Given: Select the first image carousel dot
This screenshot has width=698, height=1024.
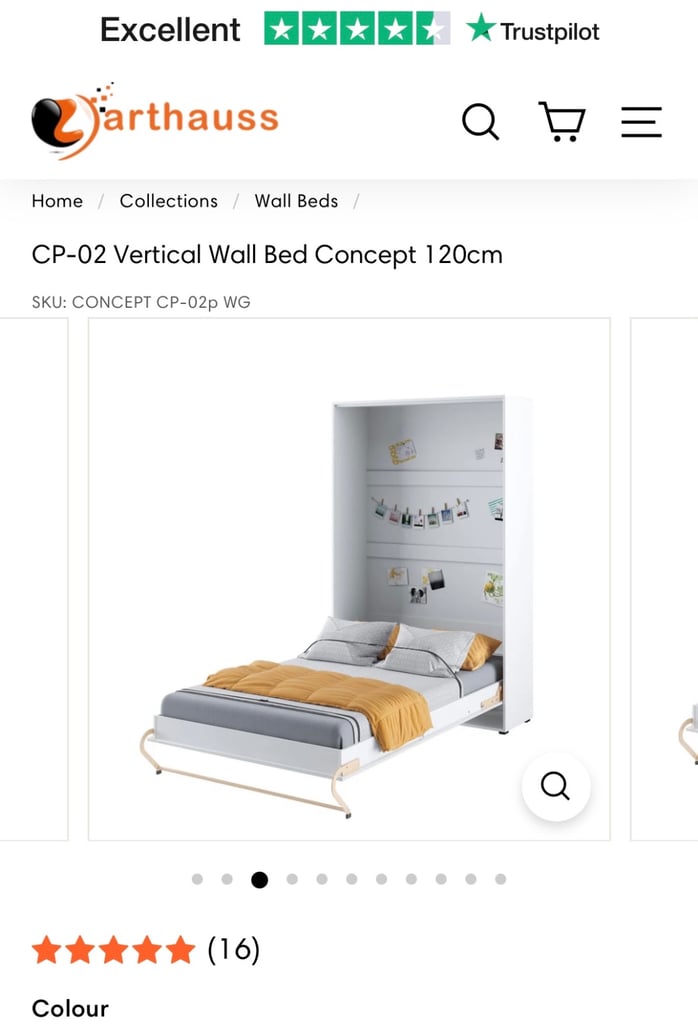Looking at the screenshot, I should (x=197, y=879).
